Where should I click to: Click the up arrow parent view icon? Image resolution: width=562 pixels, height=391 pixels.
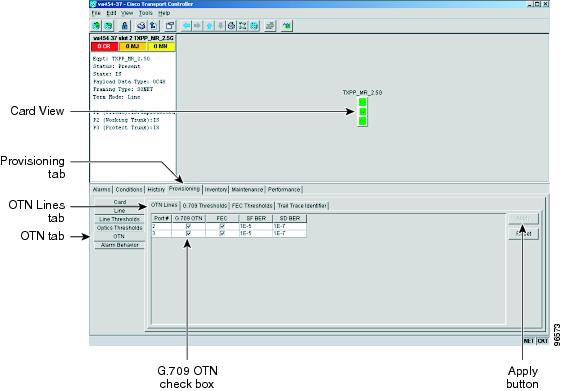coord(210,26)
